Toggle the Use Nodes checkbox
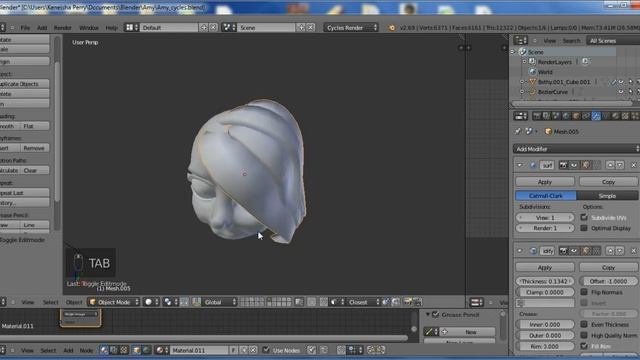This screenshot has height=360, width=640. (266, 350)
